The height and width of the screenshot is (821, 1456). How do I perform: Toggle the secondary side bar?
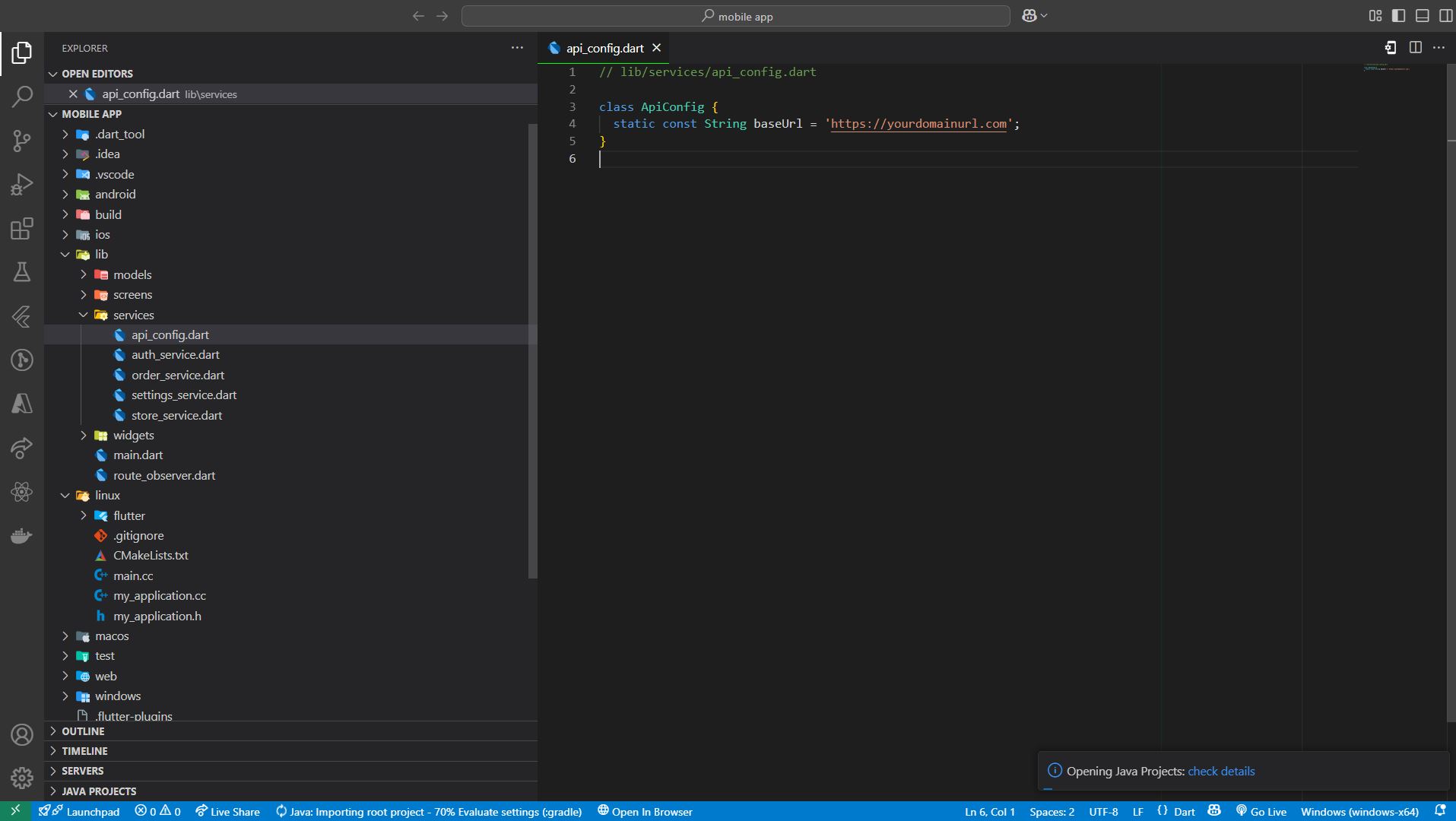[1445, 15]
